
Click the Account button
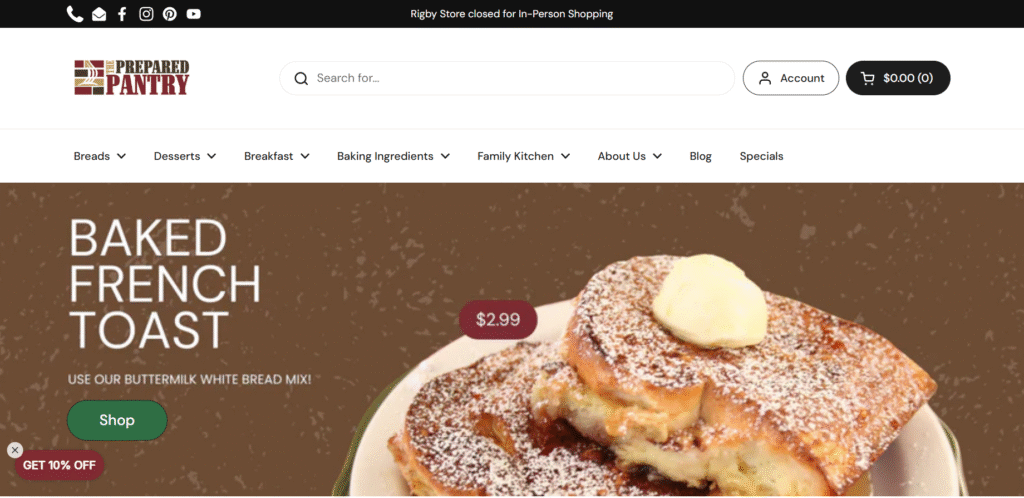pyautogui.click(x=791, y=78)
